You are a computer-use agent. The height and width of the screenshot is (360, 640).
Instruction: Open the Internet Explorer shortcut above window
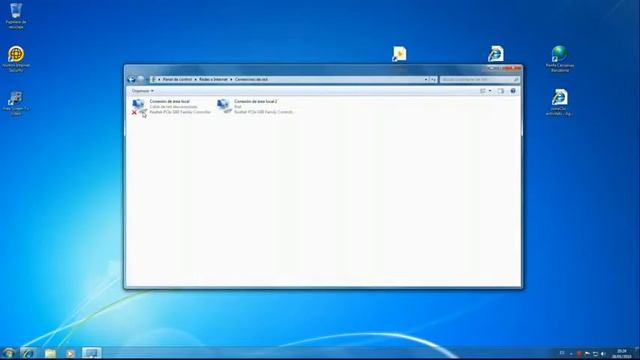[496, 54]
